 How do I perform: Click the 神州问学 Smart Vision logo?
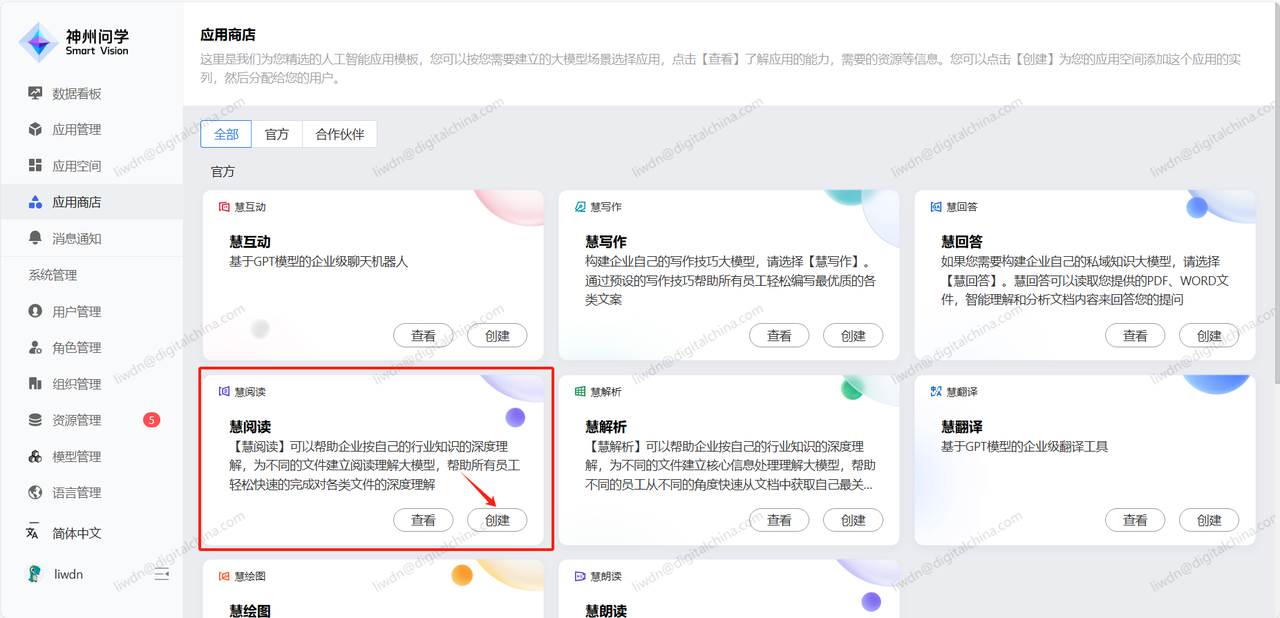[x=76, y=41]
